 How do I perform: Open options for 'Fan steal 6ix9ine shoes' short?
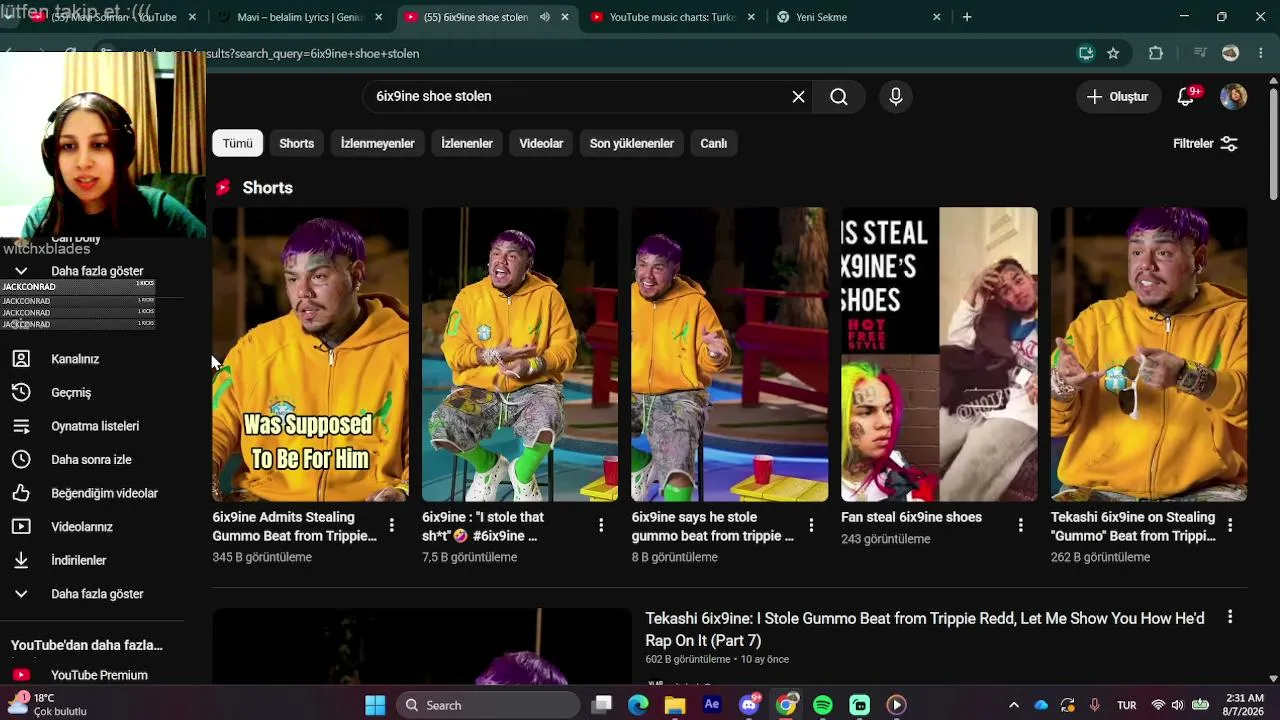1020,525
